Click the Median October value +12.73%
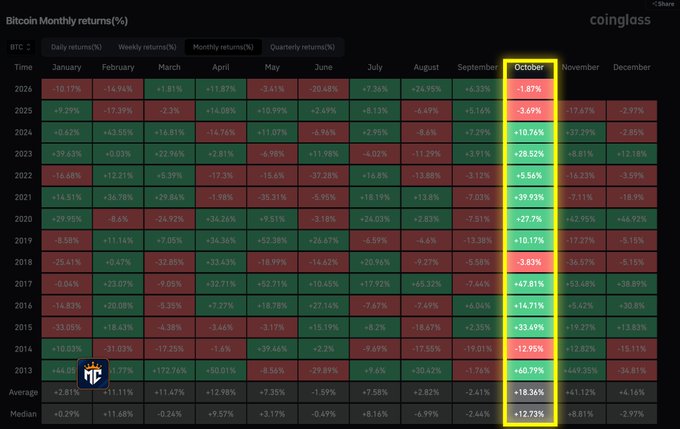Screen dimensions: 680x429 pos(529,414)
